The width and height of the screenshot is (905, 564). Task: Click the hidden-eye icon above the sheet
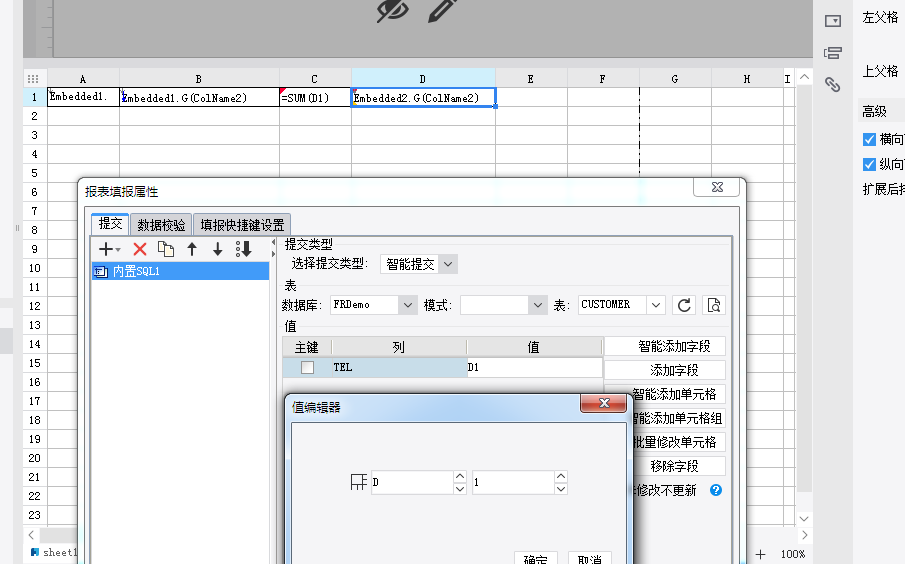tap(392, 9)
